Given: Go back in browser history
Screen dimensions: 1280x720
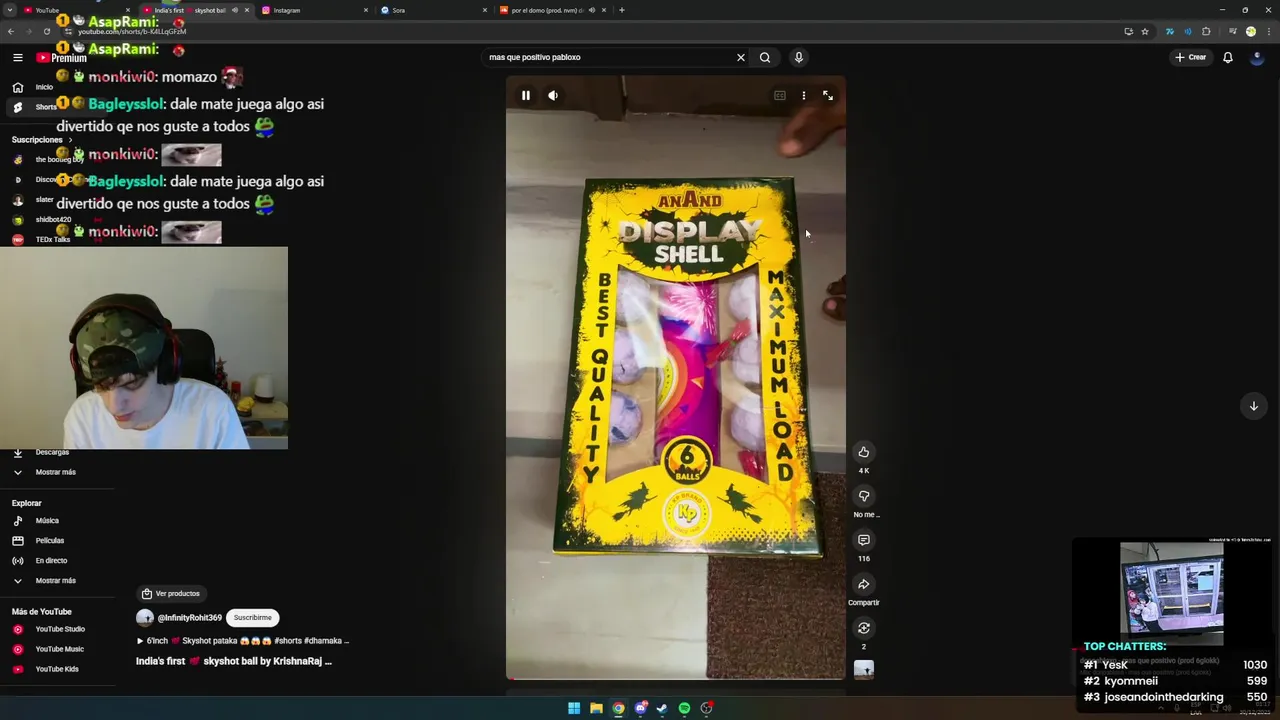Looking at the screenshot, I should [11, 31].
